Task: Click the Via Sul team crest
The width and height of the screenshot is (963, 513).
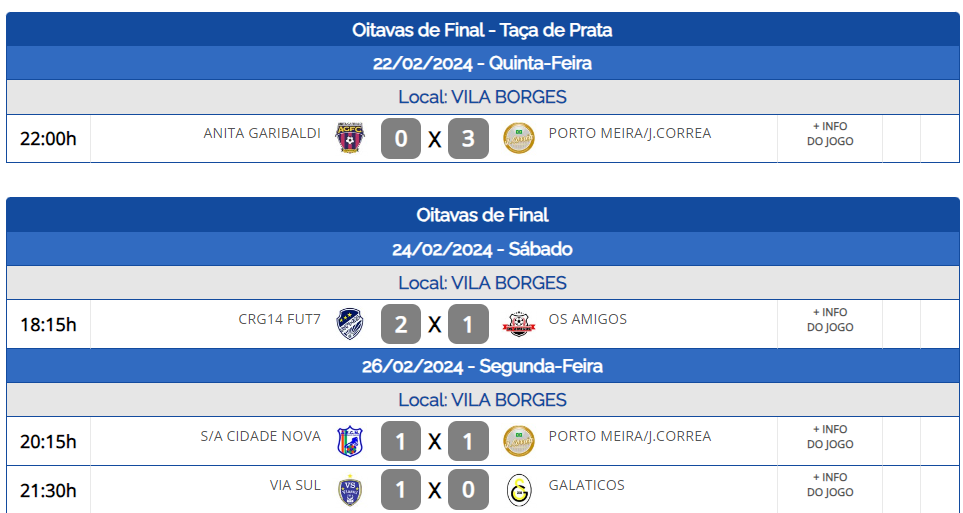Action: point(350,489)
